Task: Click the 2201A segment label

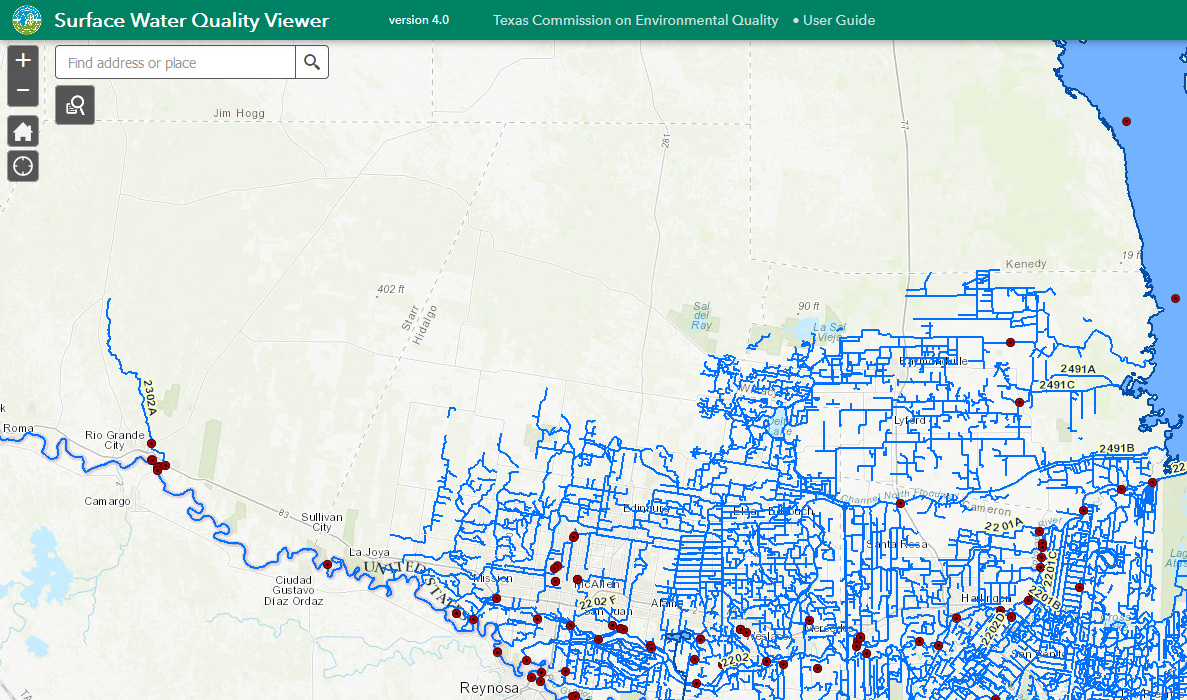Action: pos(1003,524)
